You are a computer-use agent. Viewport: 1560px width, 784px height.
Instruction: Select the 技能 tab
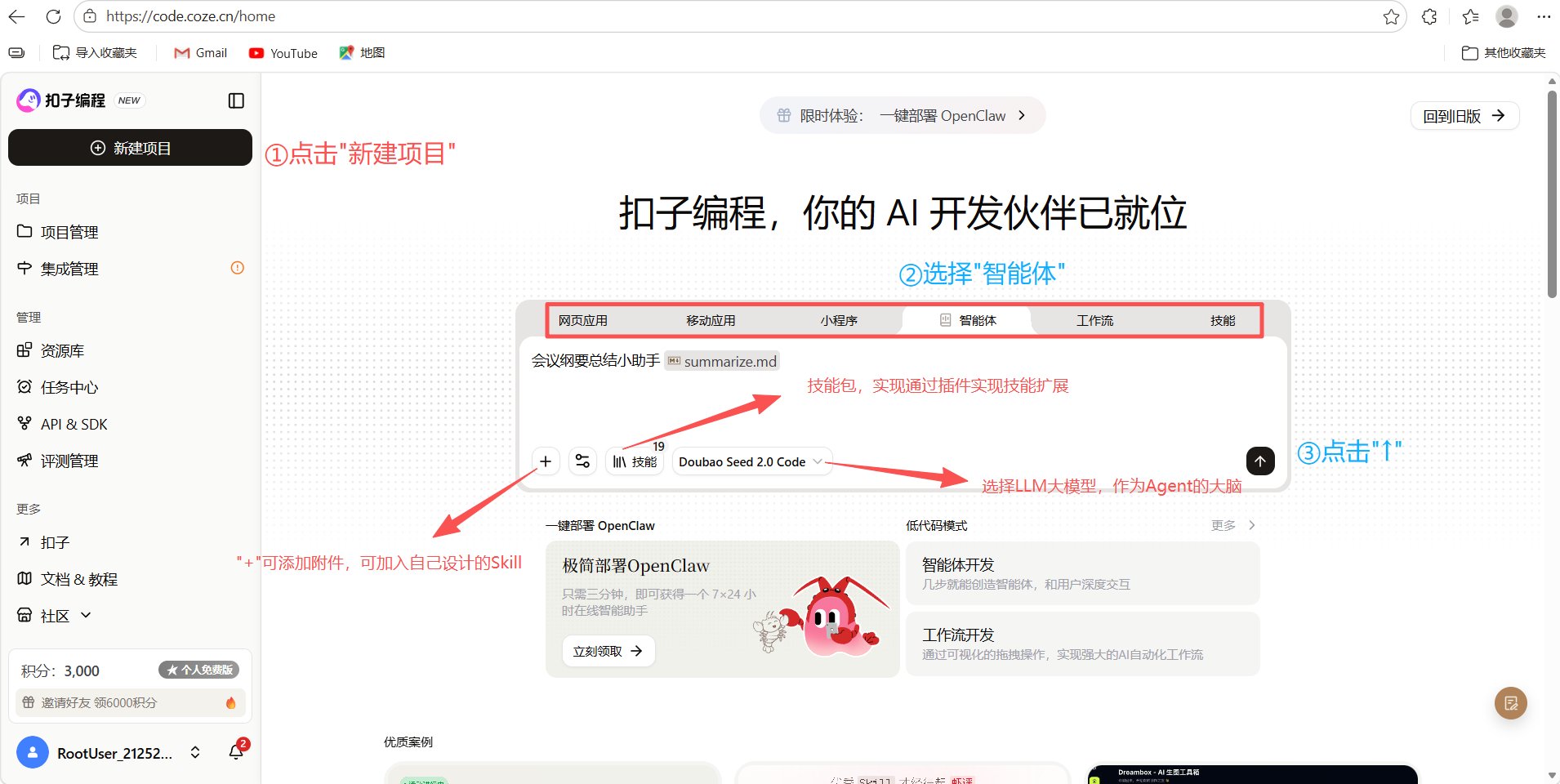pyautogui.click(x=1223, y=320)
